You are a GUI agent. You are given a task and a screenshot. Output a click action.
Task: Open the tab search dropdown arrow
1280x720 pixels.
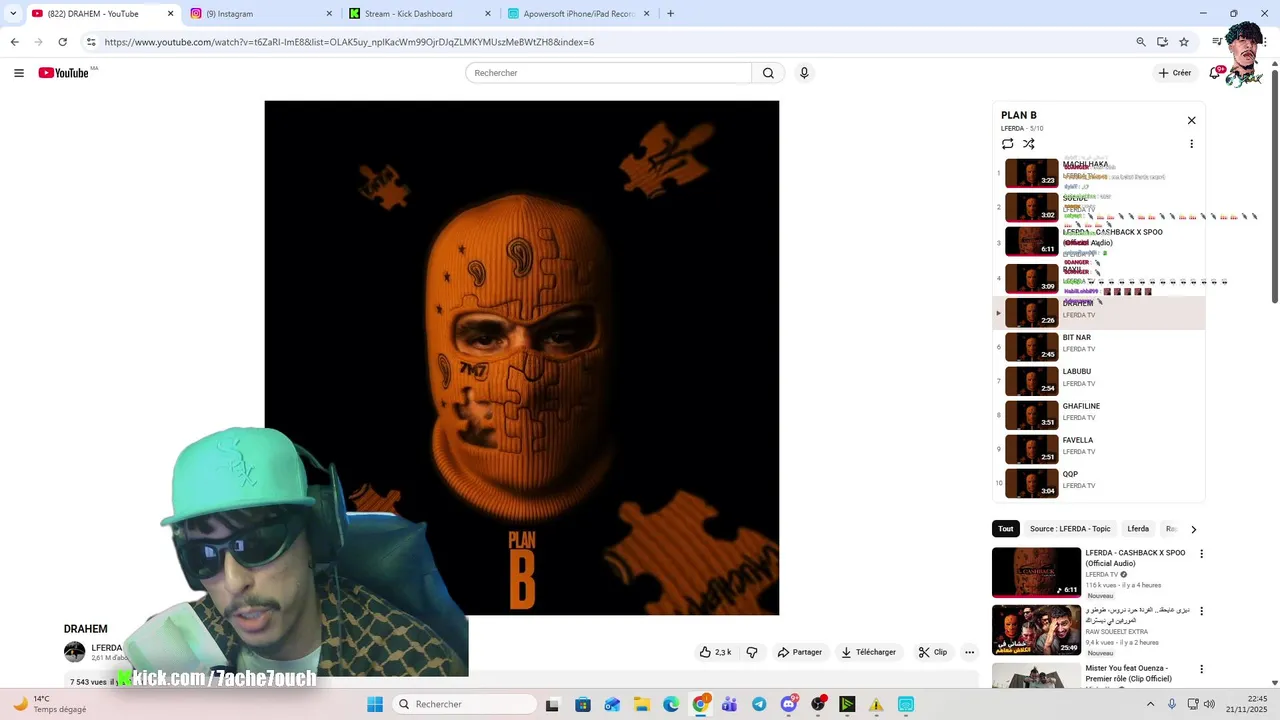(13, 14)
